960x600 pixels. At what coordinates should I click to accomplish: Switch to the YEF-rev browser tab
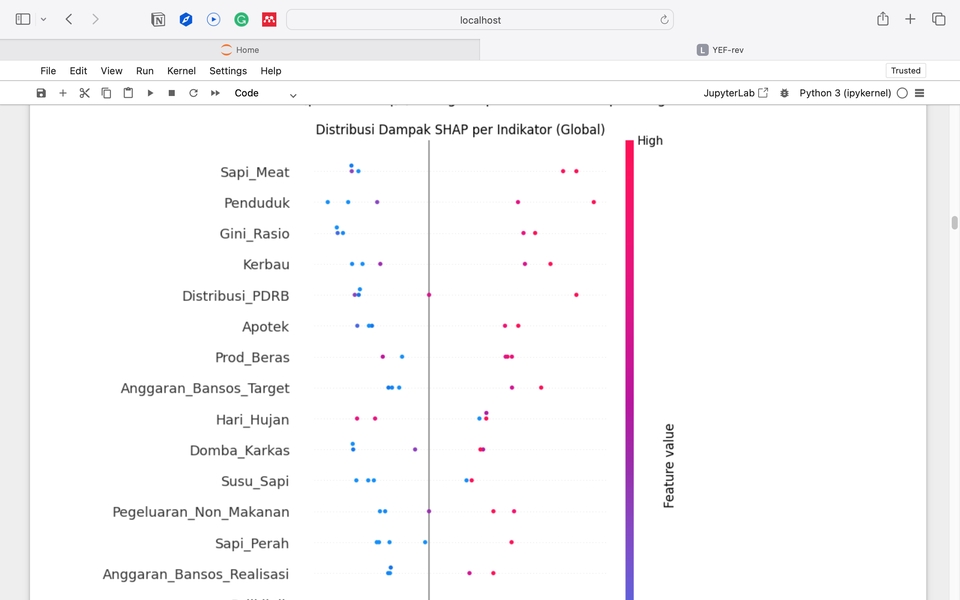(720, 50)
